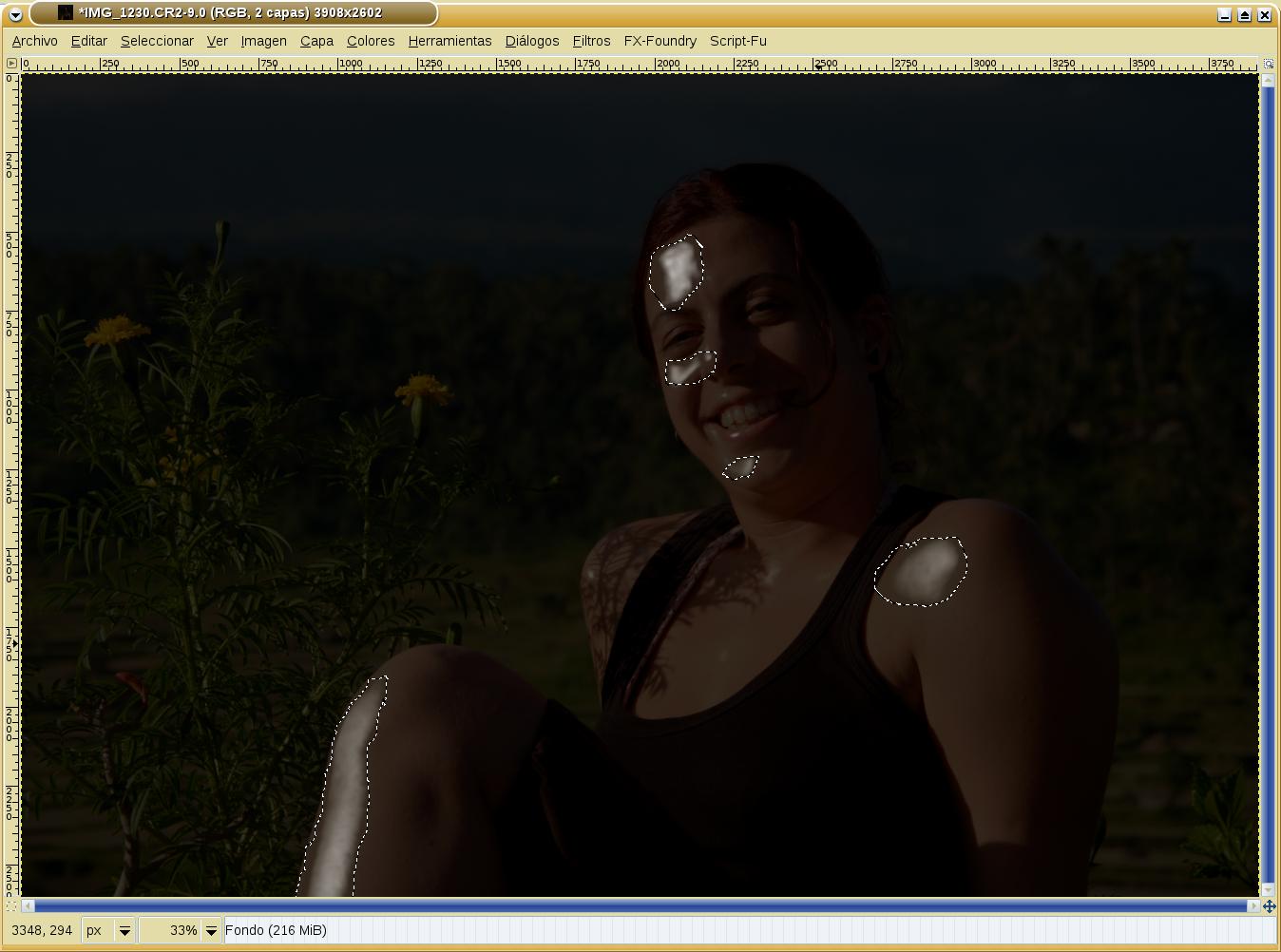Open the Archivo menu
Viewport: 1281px width, 952px height.
point(35,41)
